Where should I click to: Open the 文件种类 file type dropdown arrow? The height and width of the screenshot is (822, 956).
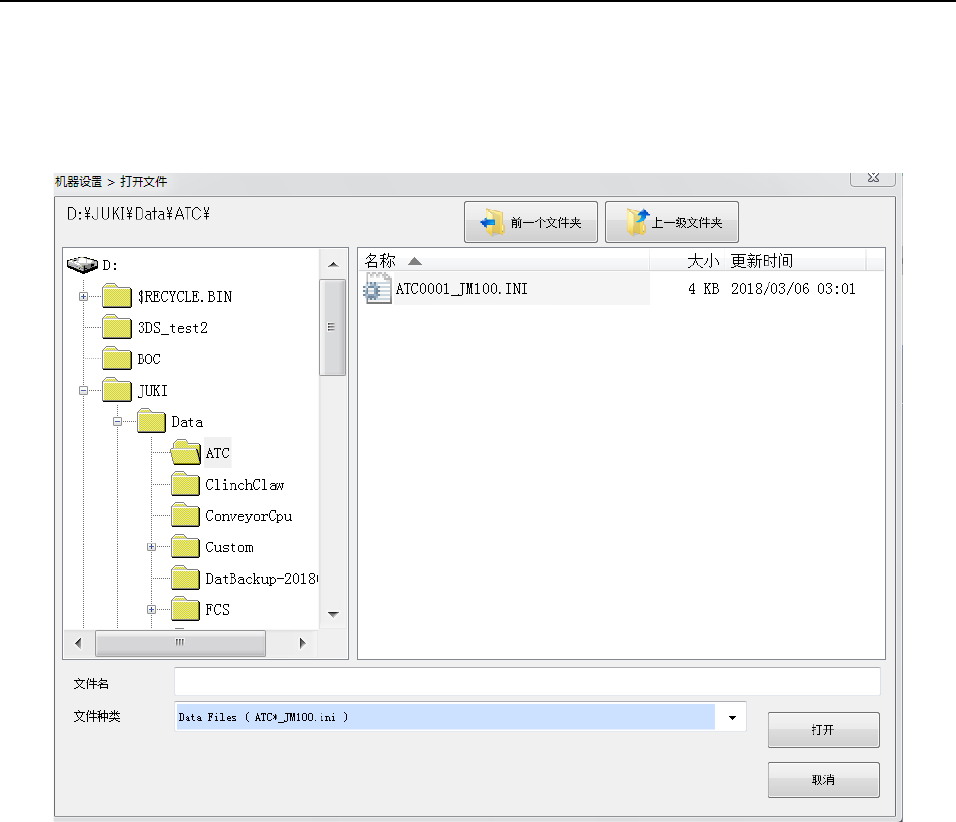pos(732,718)
